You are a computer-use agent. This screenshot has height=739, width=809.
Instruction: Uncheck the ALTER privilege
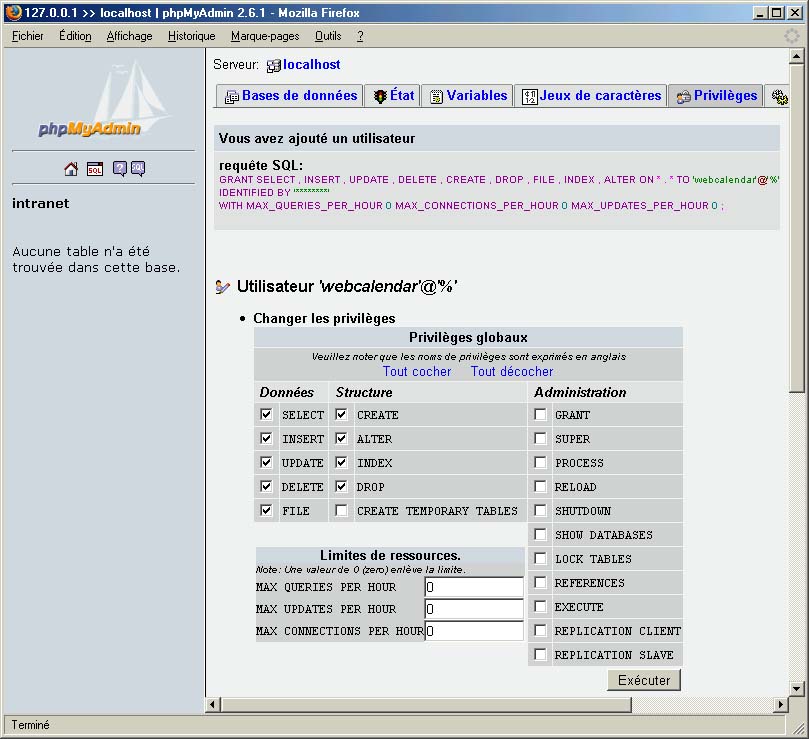coord(341,439)
